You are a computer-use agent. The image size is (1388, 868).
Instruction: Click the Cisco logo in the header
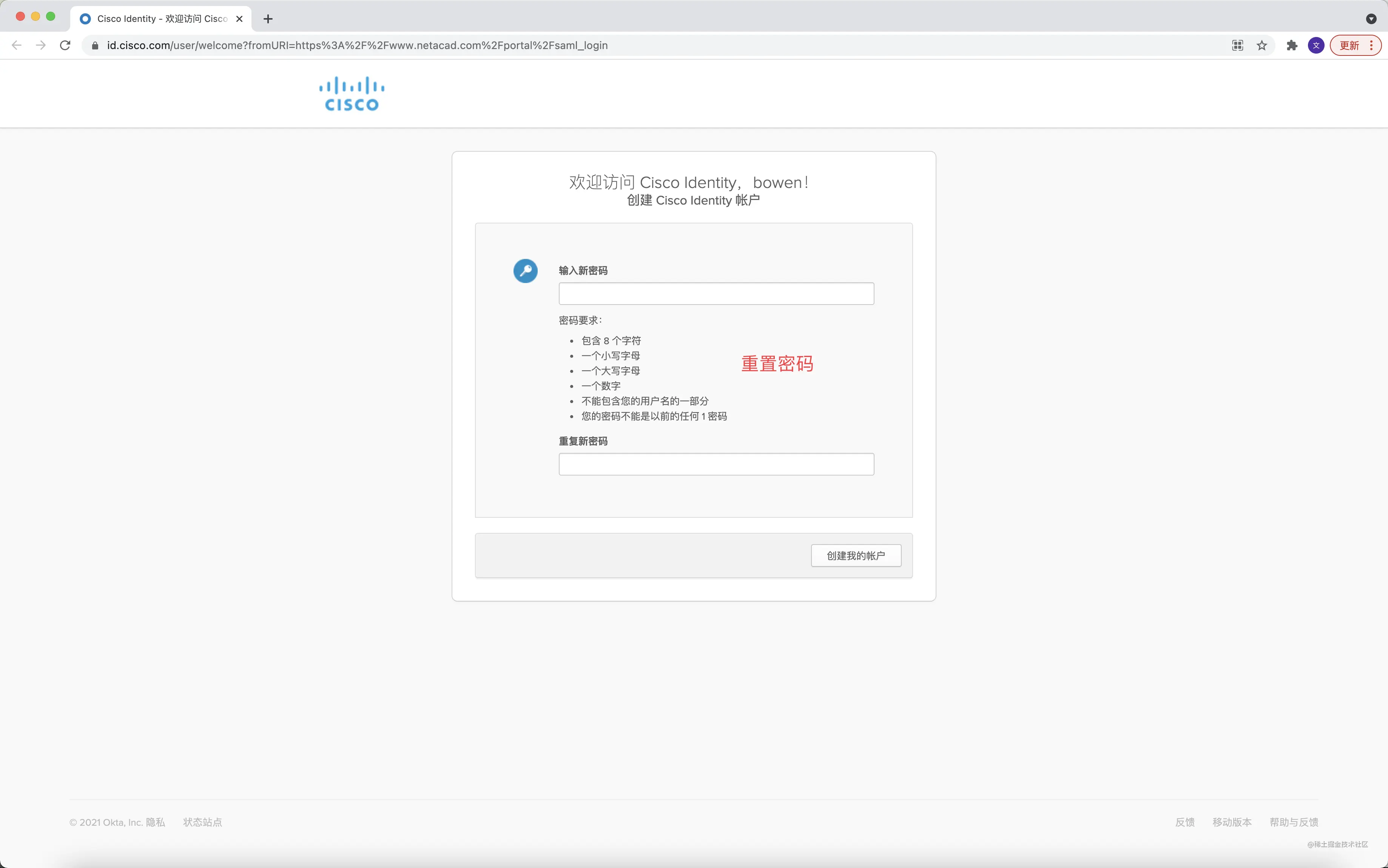point(352,94)
